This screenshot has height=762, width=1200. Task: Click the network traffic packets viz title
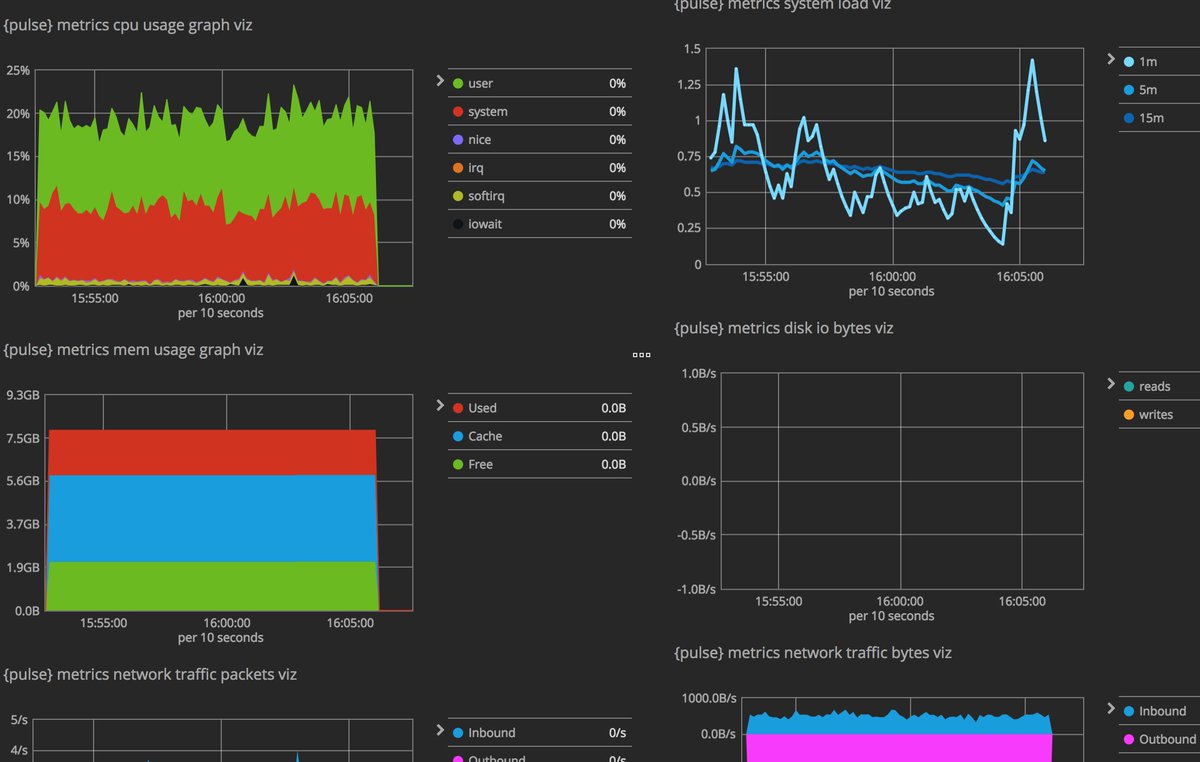[150, 675]
